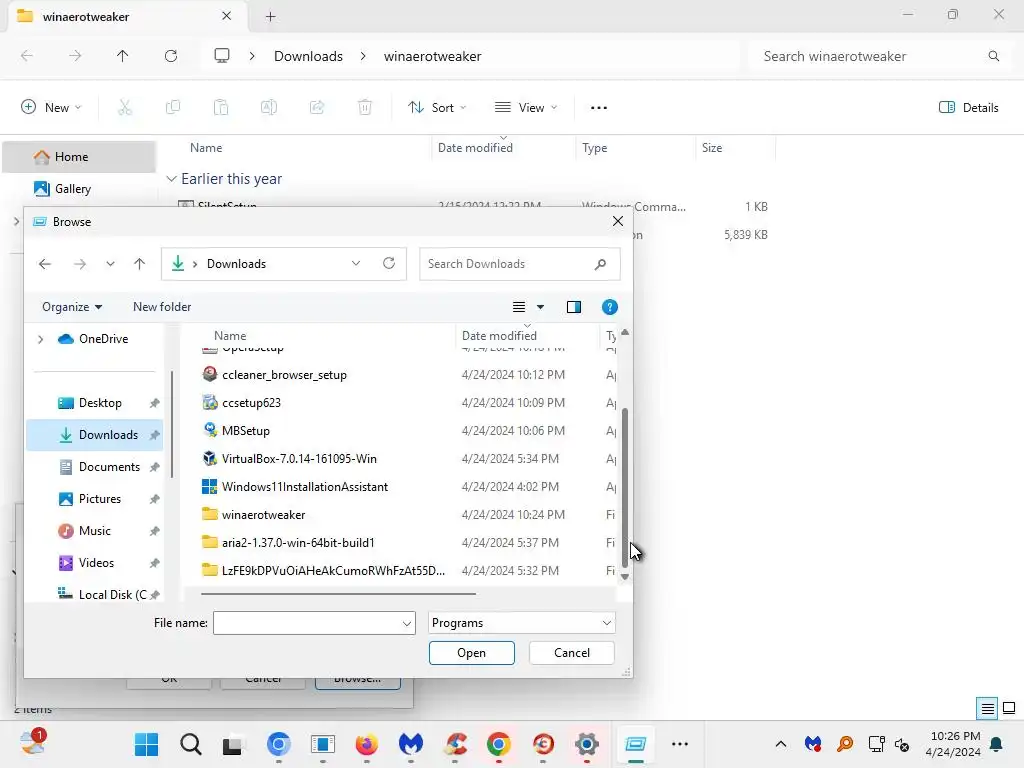Image resolution: width=1024 pixels, height=768 pixels.
Task: Open Search from the taskbar
Action: (191, 744)
